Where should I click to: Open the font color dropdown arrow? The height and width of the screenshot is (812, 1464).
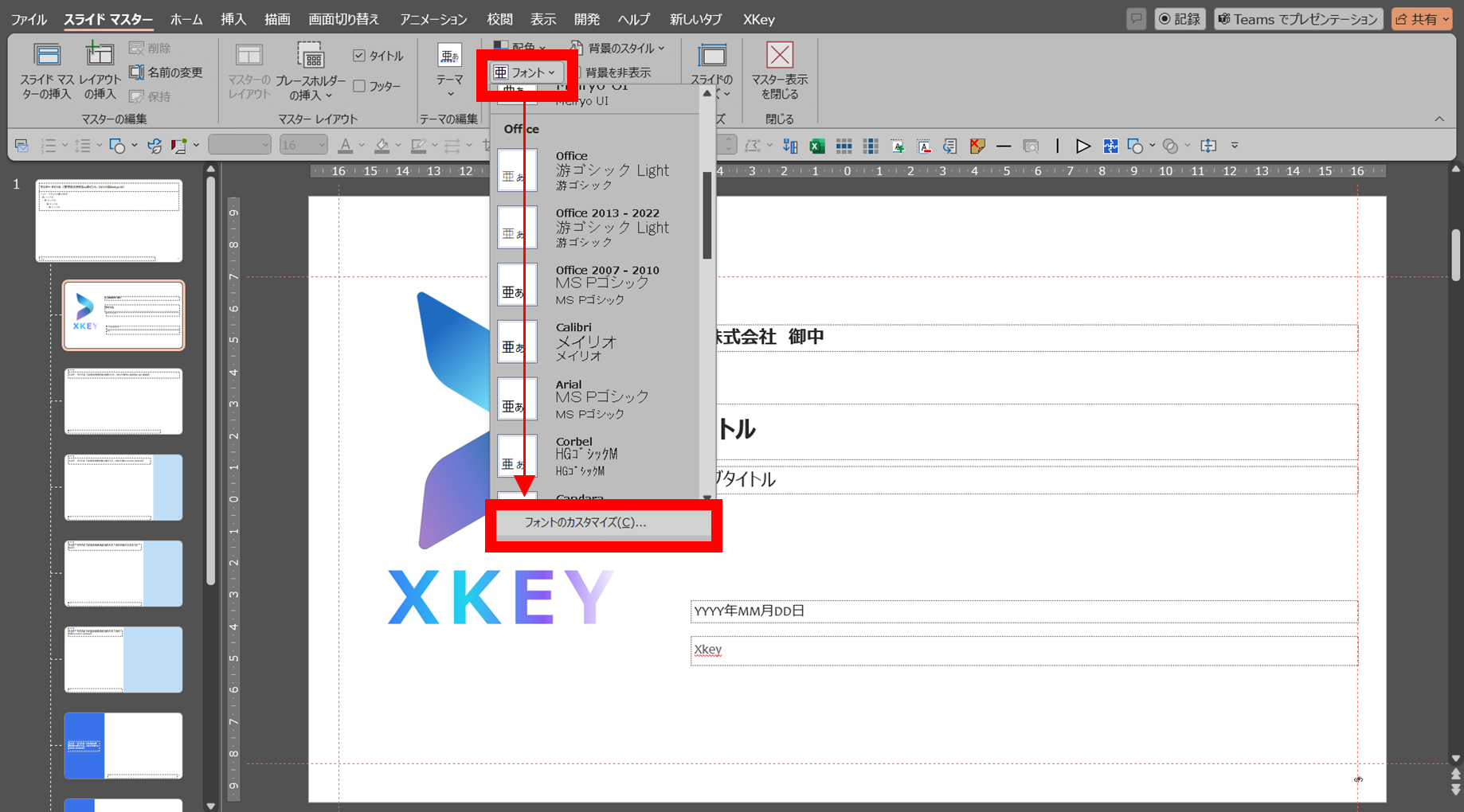pos(362,146)
